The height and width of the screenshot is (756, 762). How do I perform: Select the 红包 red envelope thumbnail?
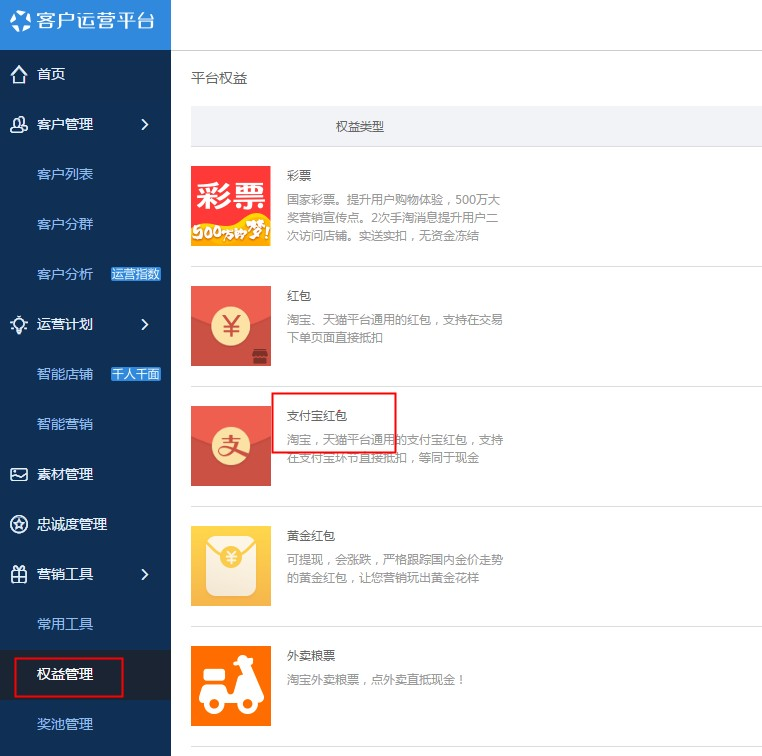click(x=231, y=326)
